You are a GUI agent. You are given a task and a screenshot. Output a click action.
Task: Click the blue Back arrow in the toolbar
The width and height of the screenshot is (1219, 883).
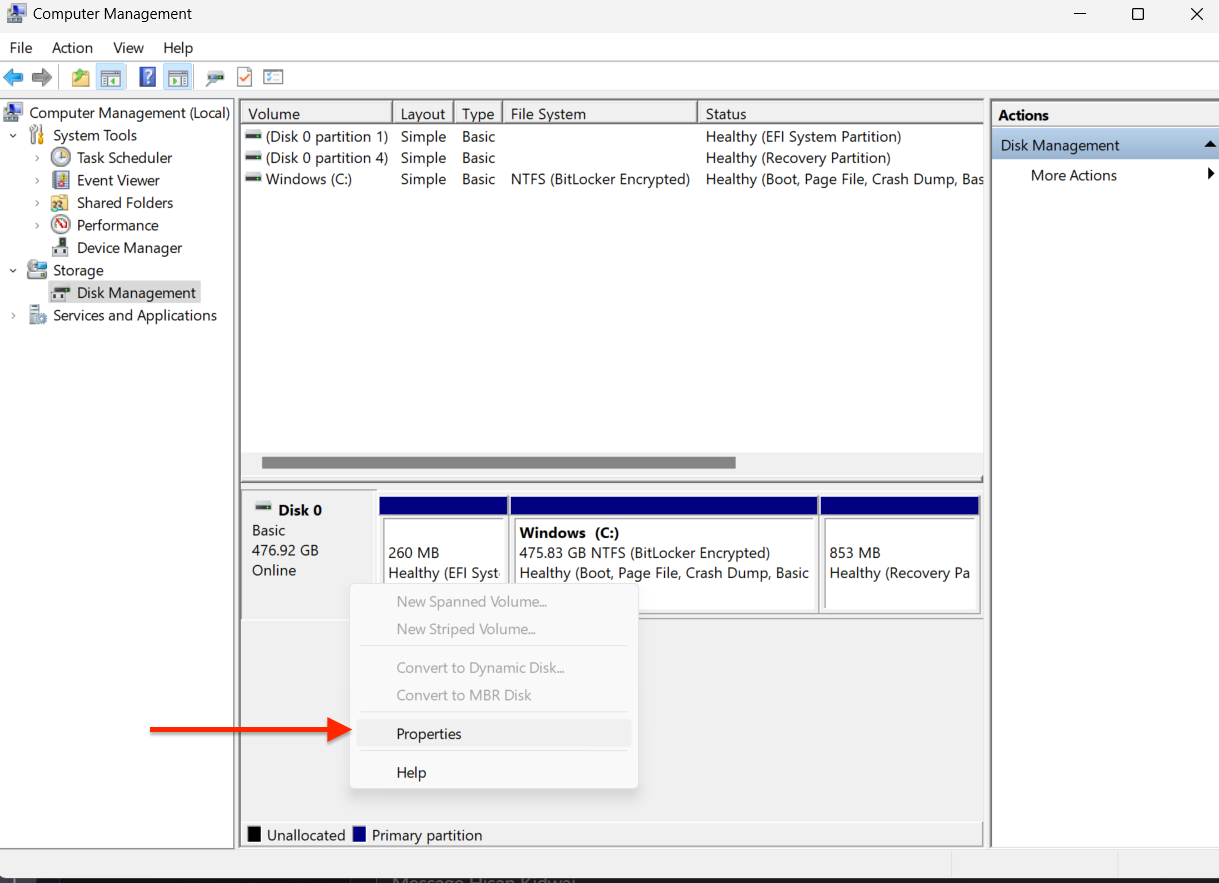coord(14,77)
